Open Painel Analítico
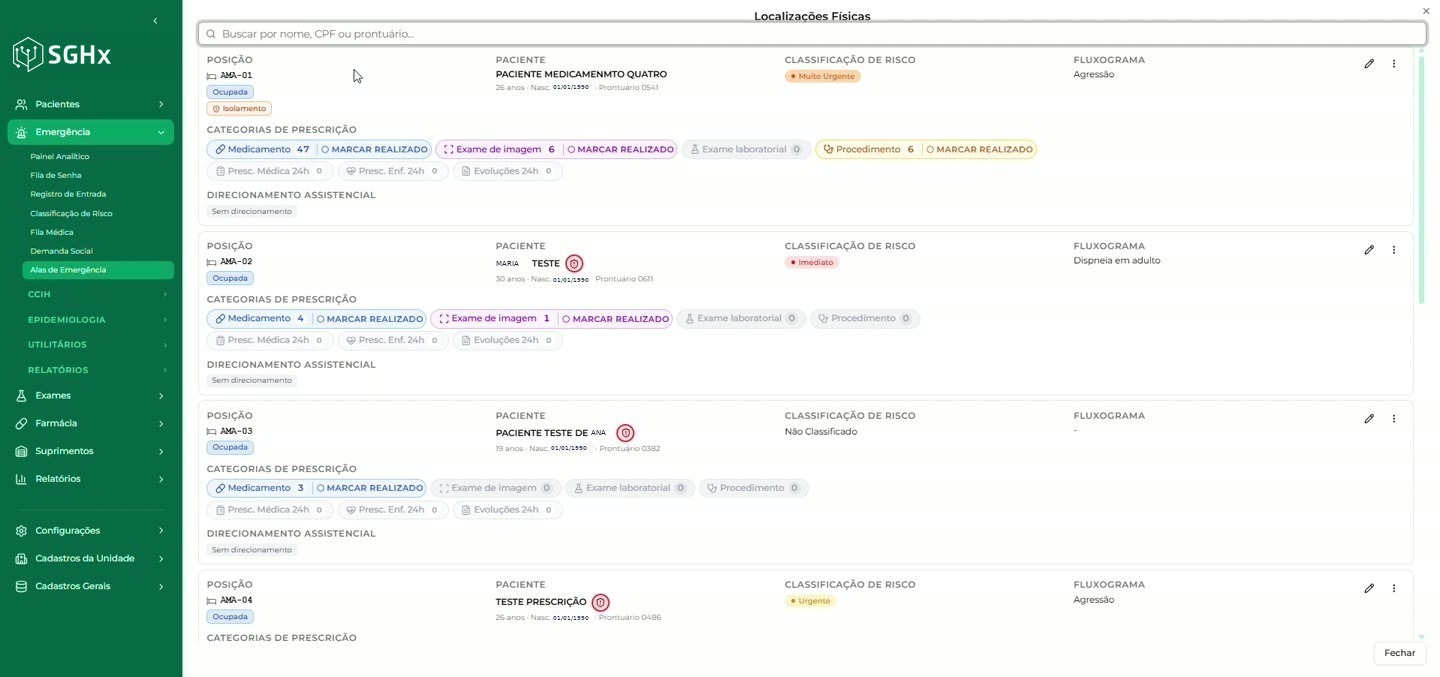1440x677 pixels. coord(59,157)
